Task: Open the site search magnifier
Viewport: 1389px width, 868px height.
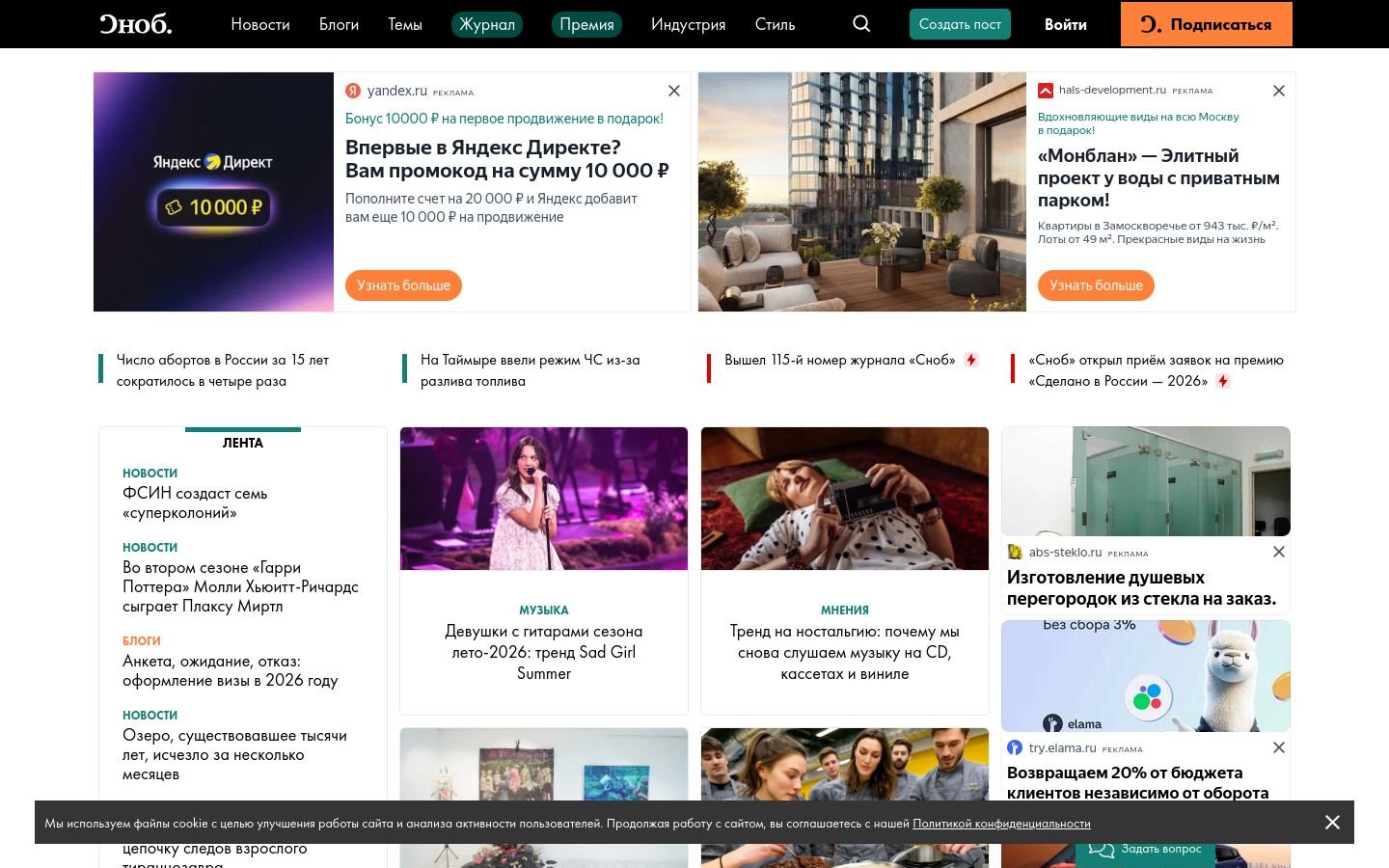Action: point(861,24)
